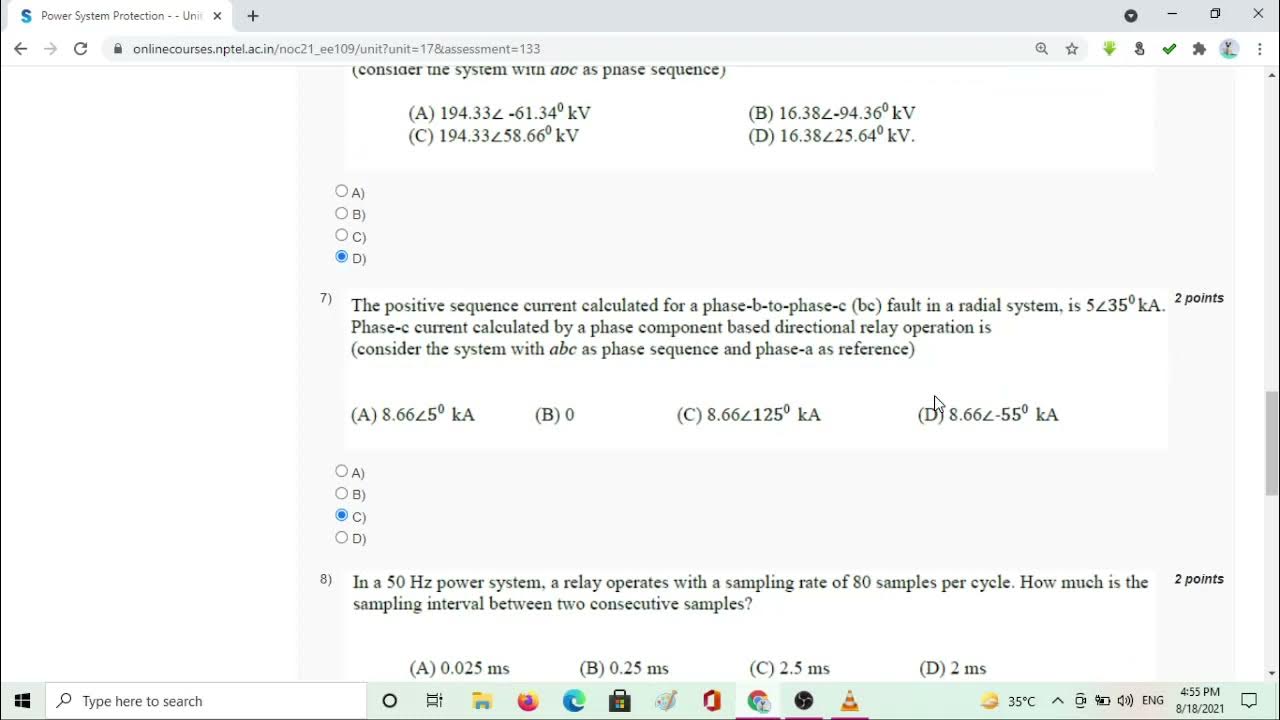Open the tab search dropdown arrow
This screenshot has width=1280, height=720.
[1131, 15]
